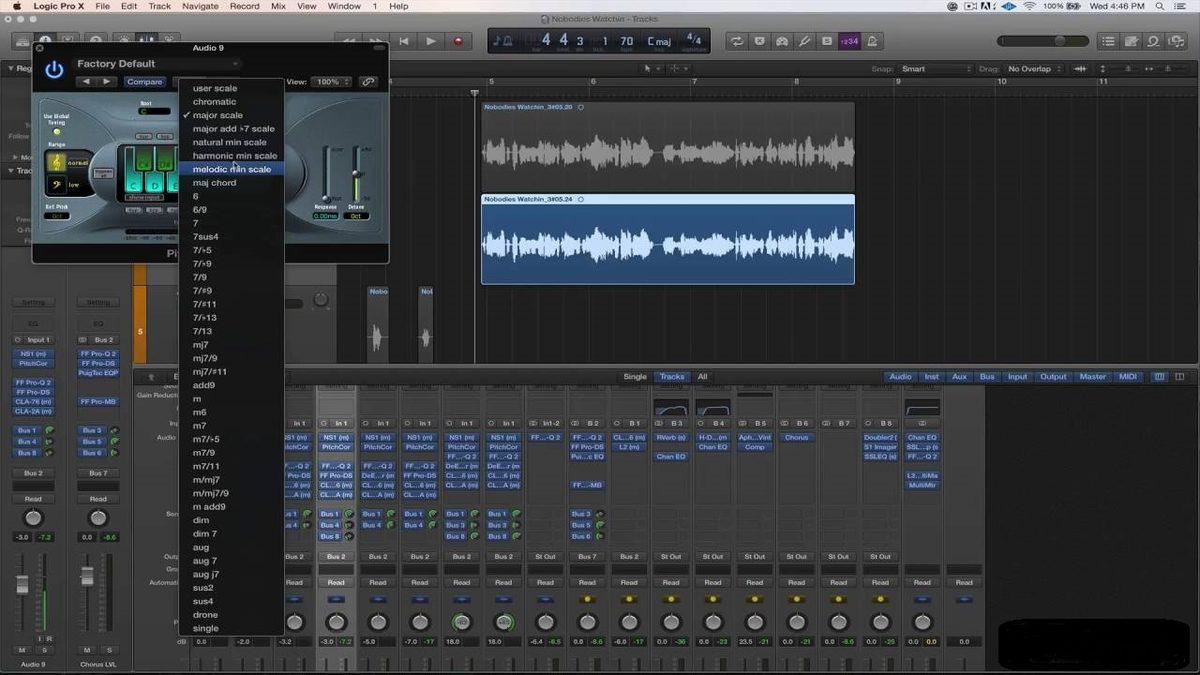Open the Snap Smart dropdown

935,69
